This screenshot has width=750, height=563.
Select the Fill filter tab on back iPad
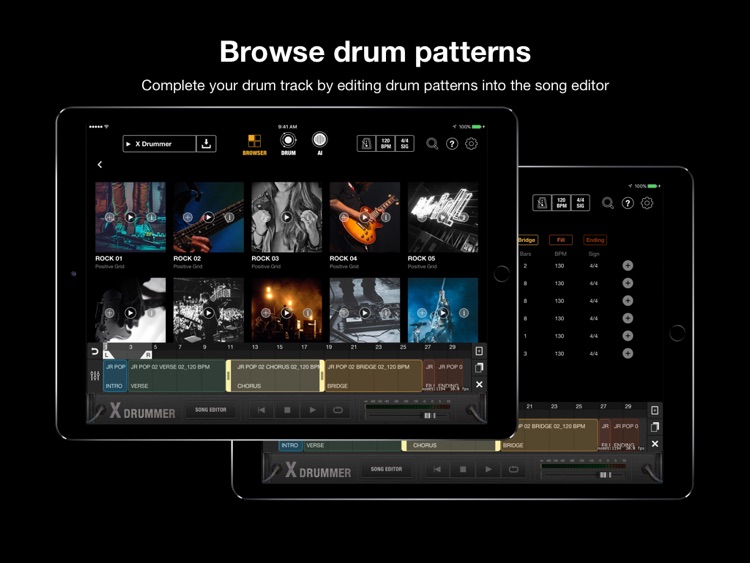click(561, 240)
